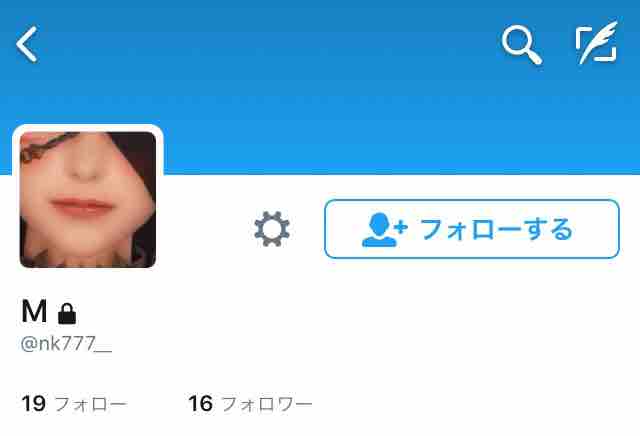The width and height of the screenshot is (640, 436).
Task: Tap the フォロー label text
Action: coord(91,405)
